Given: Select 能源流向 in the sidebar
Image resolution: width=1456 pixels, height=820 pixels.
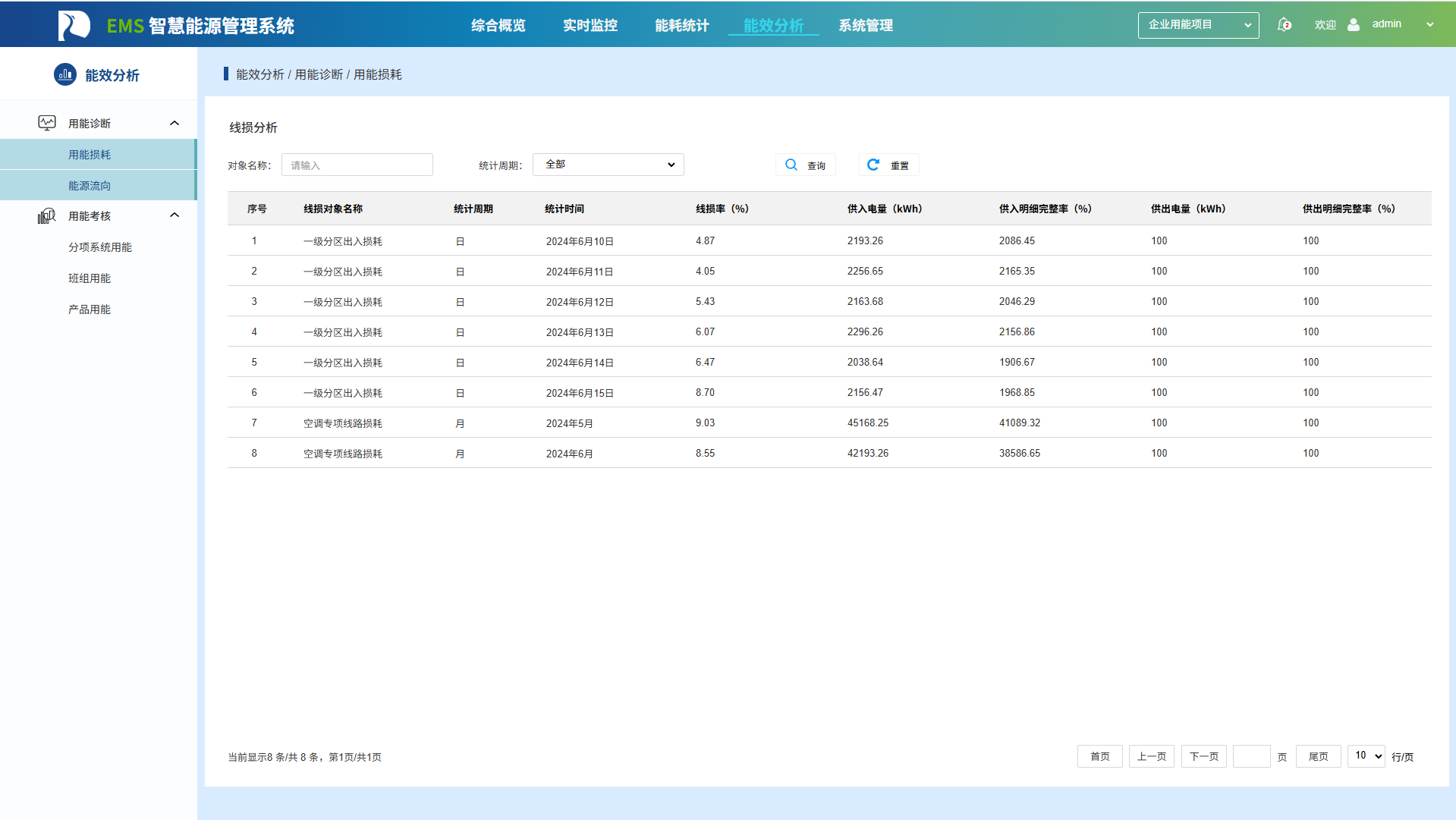Looking at the screenshot, I should 98,185.
